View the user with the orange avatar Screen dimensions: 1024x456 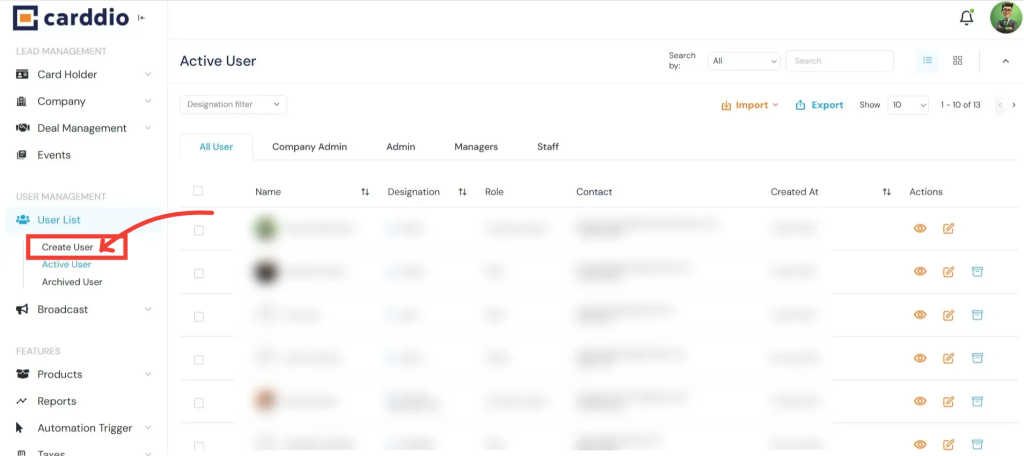[920, 401]
